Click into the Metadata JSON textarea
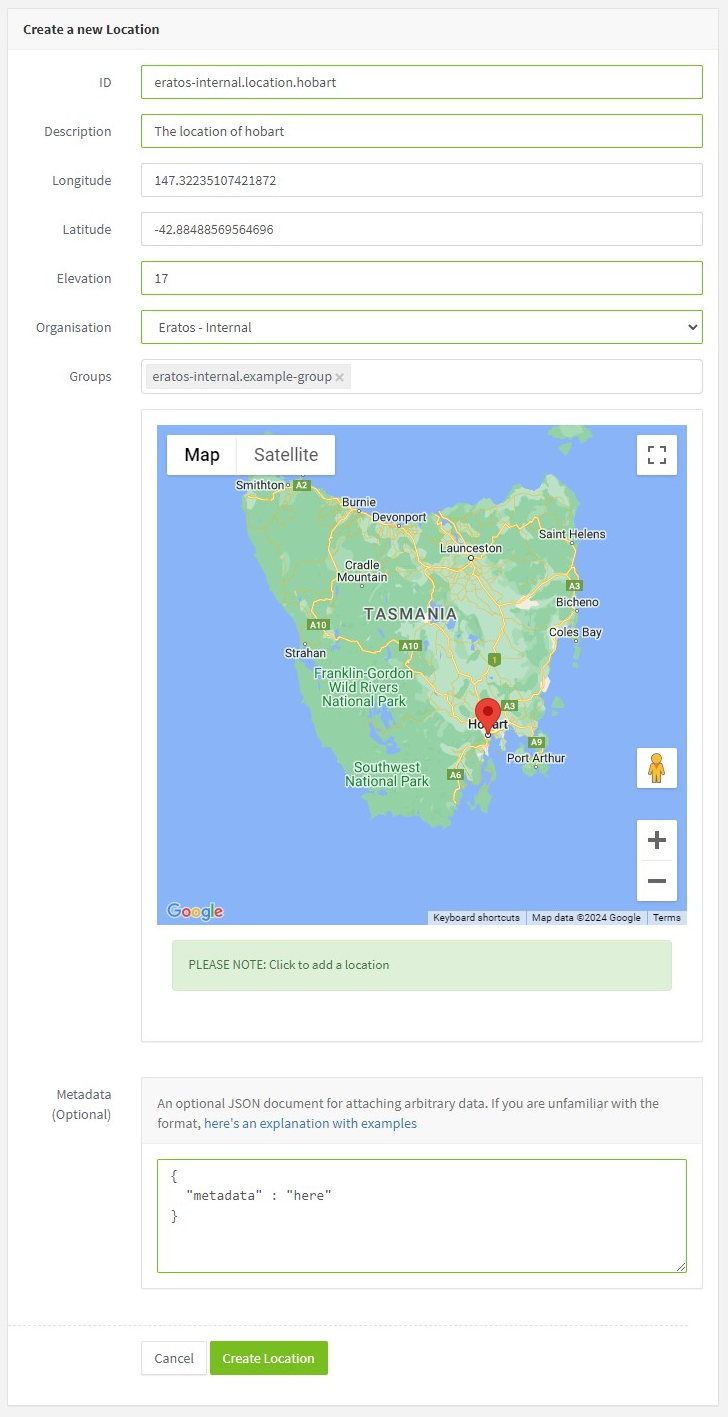Screen dimensions: 728x1417 tap(422, 1216)
